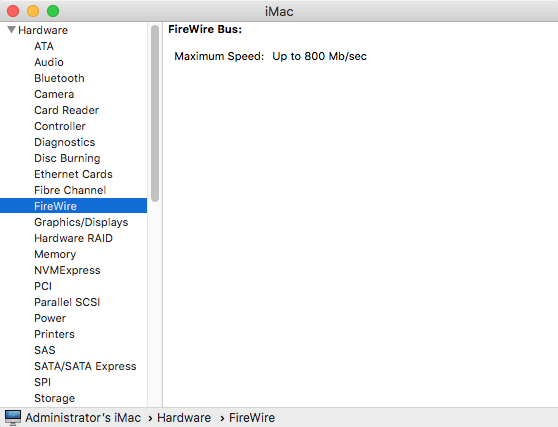Click FireWire in the bottom path bar
Screen dimensions: 558x427
click(252, 418)
